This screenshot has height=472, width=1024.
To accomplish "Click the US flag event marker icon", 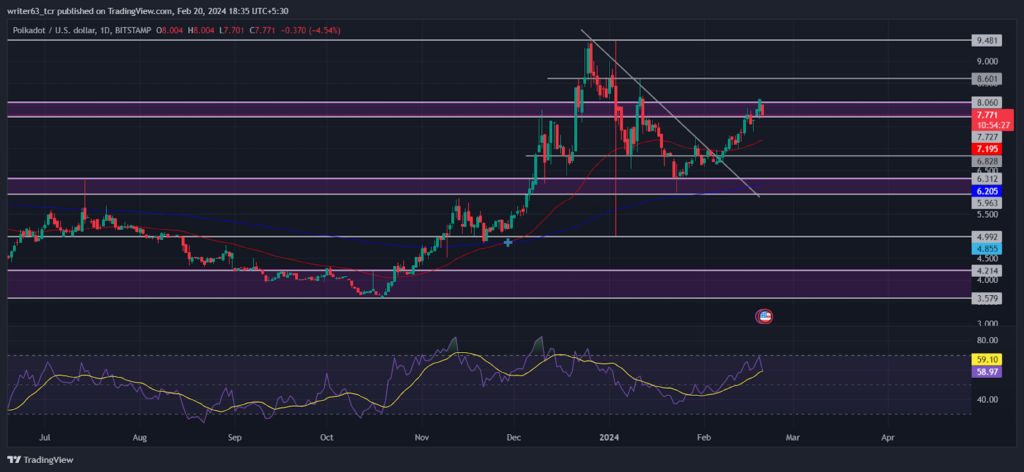I will point(764,317).
